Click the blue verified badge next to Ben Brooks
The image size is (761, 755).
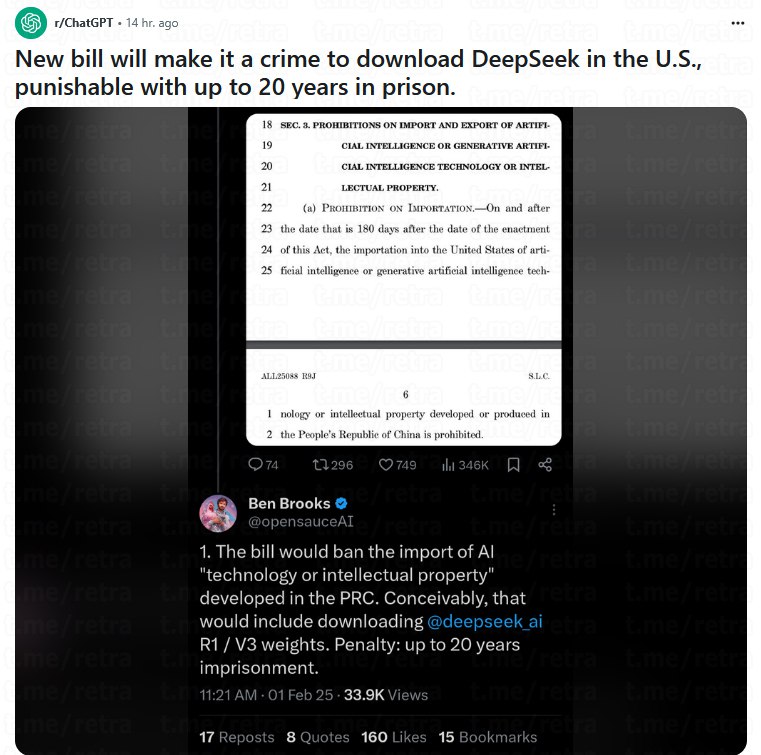pyautogui.click(x=341, y=504)
